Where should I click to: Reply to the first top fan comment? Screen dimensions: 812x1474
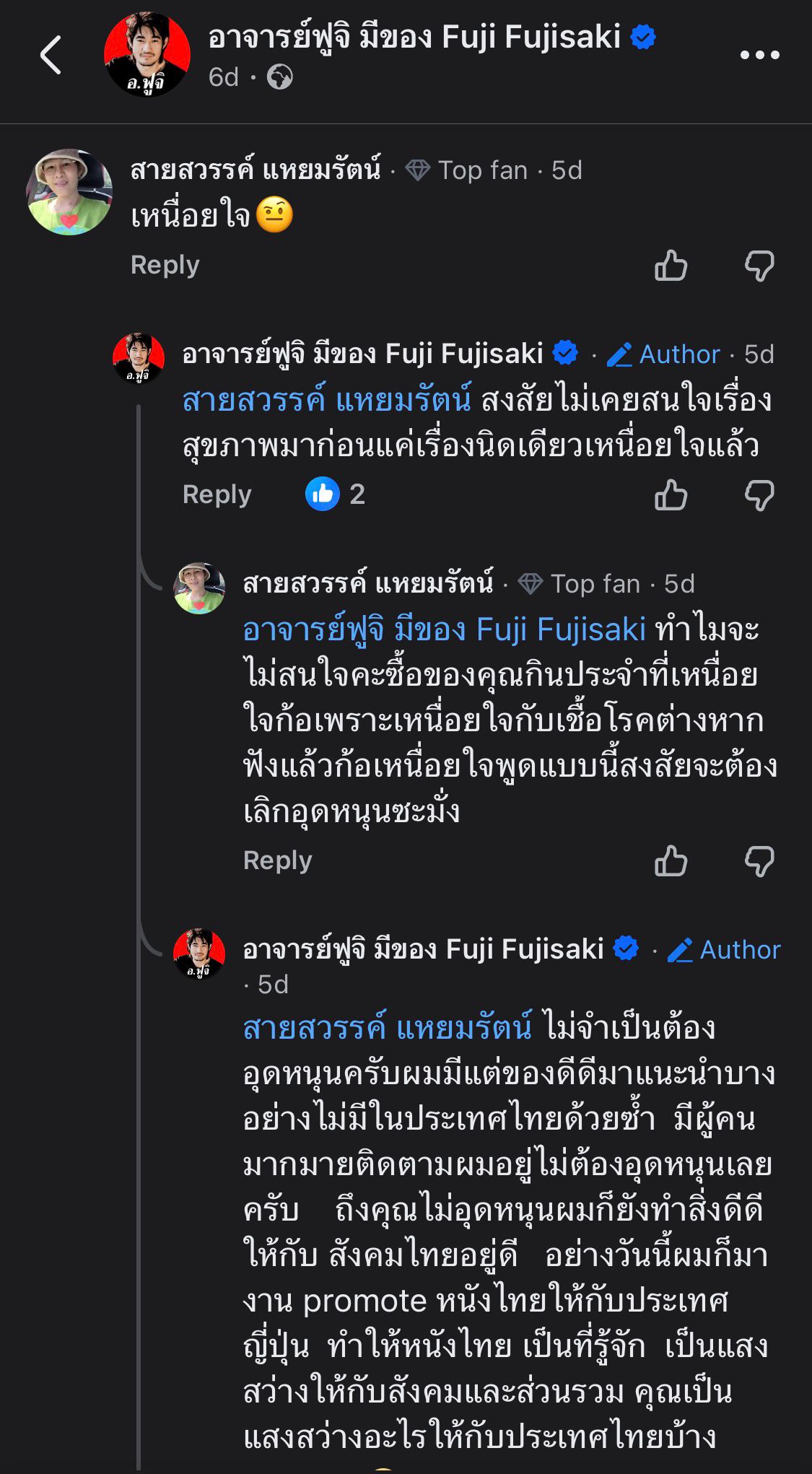coord(165,265)
